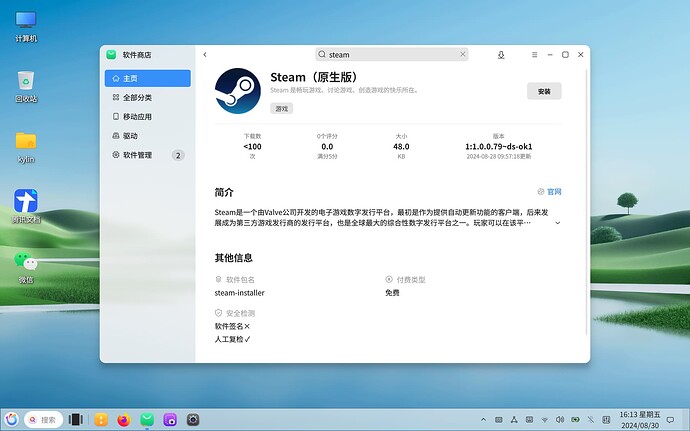690x431 pixels.
Task: Open the kylin folder on desktop
Action: pyautogui.click(x=26, y=147)
